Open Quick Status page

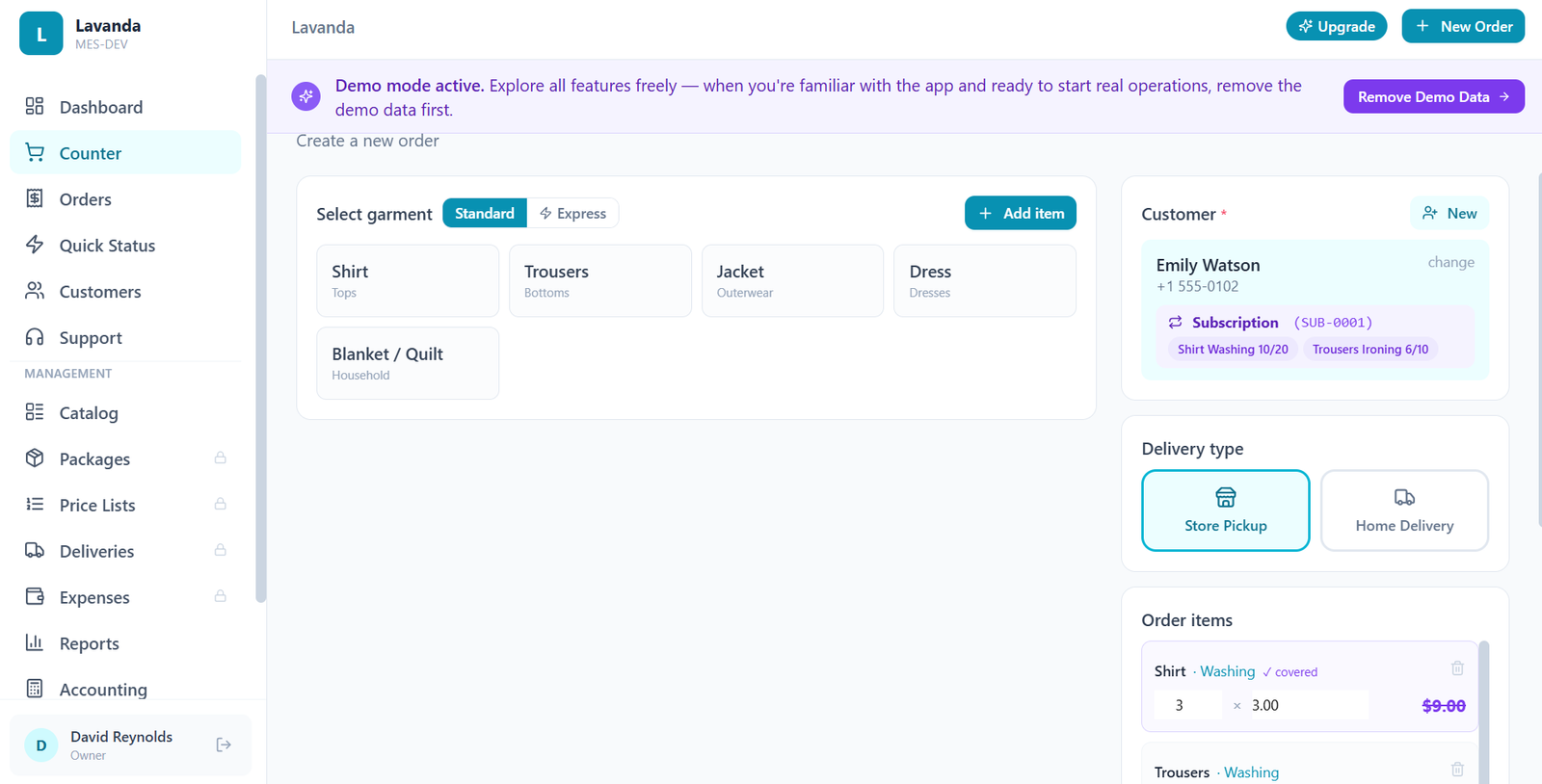tap(125, 246)
